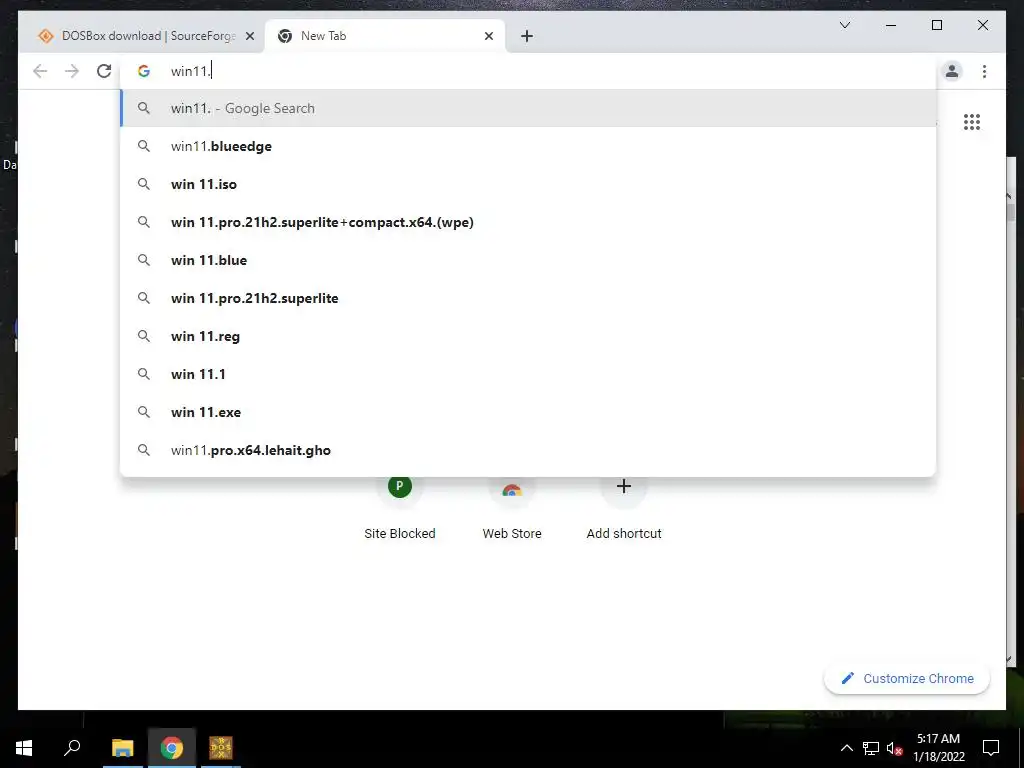Open the notification center icon
This screenshot has height=768, width=1024.
991,748
